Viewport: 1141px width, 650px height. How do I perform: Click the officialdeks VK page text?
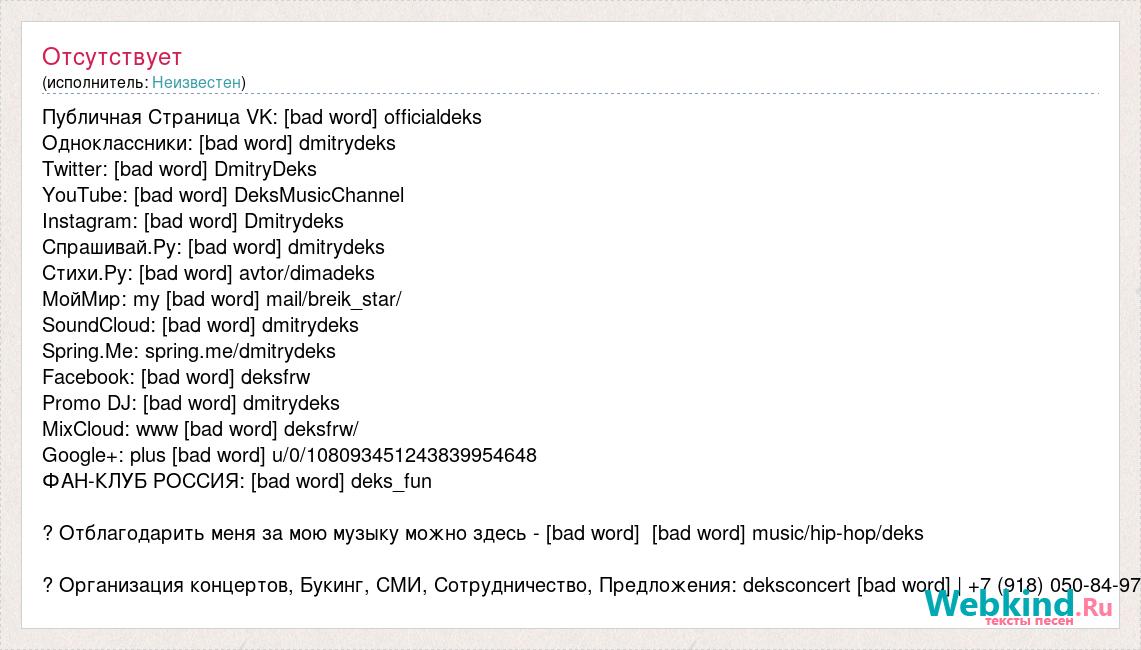[432, 117]
